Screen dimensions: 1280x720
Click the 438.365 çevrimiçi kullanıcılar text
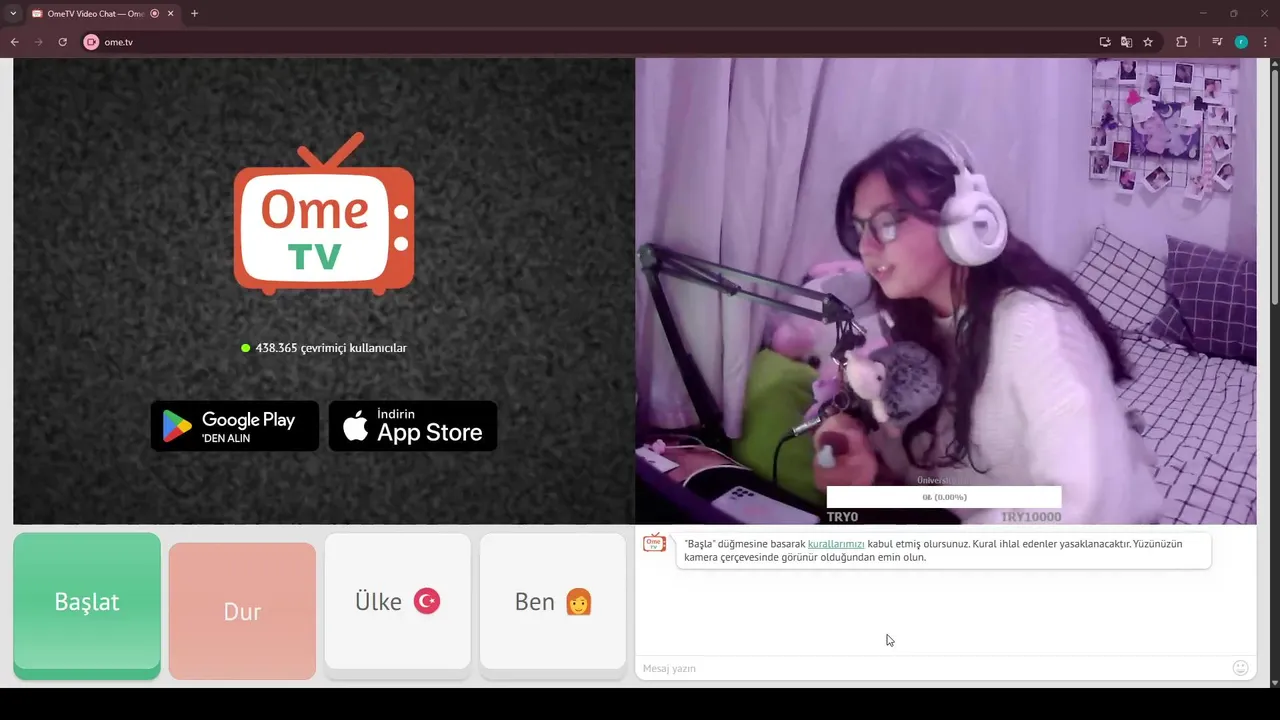click(x=331, y=348)
